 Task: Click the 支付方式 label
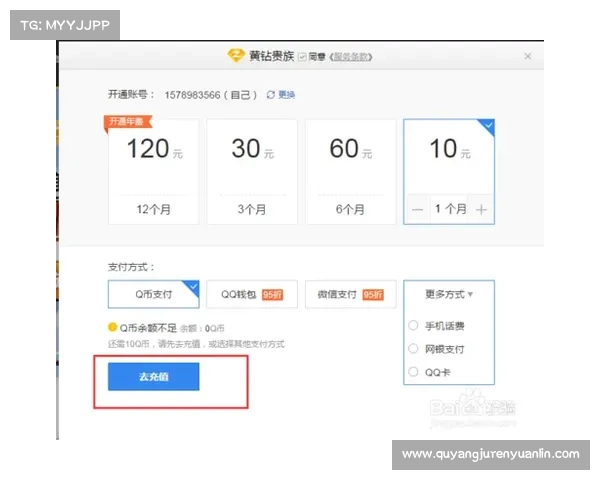pos(131,267)
